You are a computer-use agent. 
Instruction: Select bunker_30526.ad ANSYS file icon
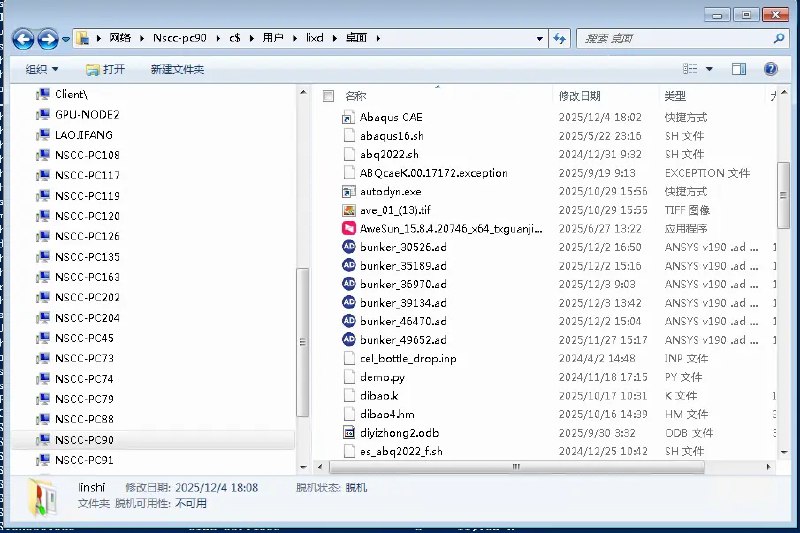[x=349, y=247]
